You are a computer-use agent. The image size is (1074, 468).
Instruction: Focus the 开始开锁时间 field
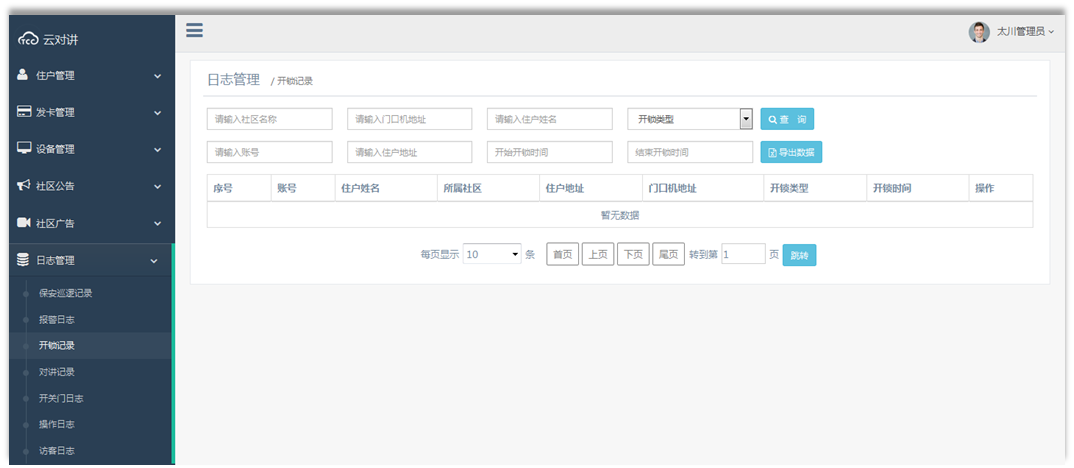549,152
